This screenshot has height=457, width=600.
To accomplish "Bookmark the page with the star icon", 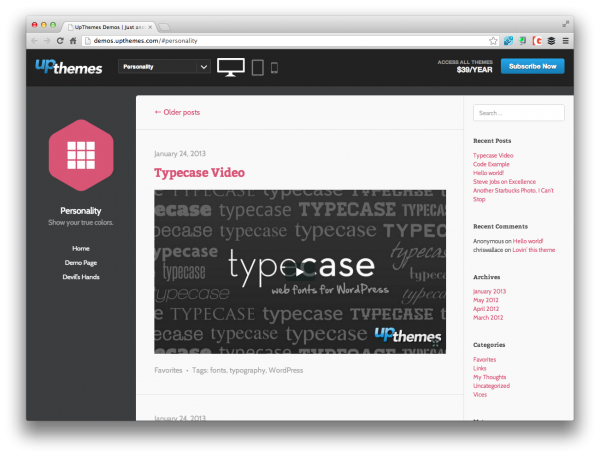I will coord(493,41).
